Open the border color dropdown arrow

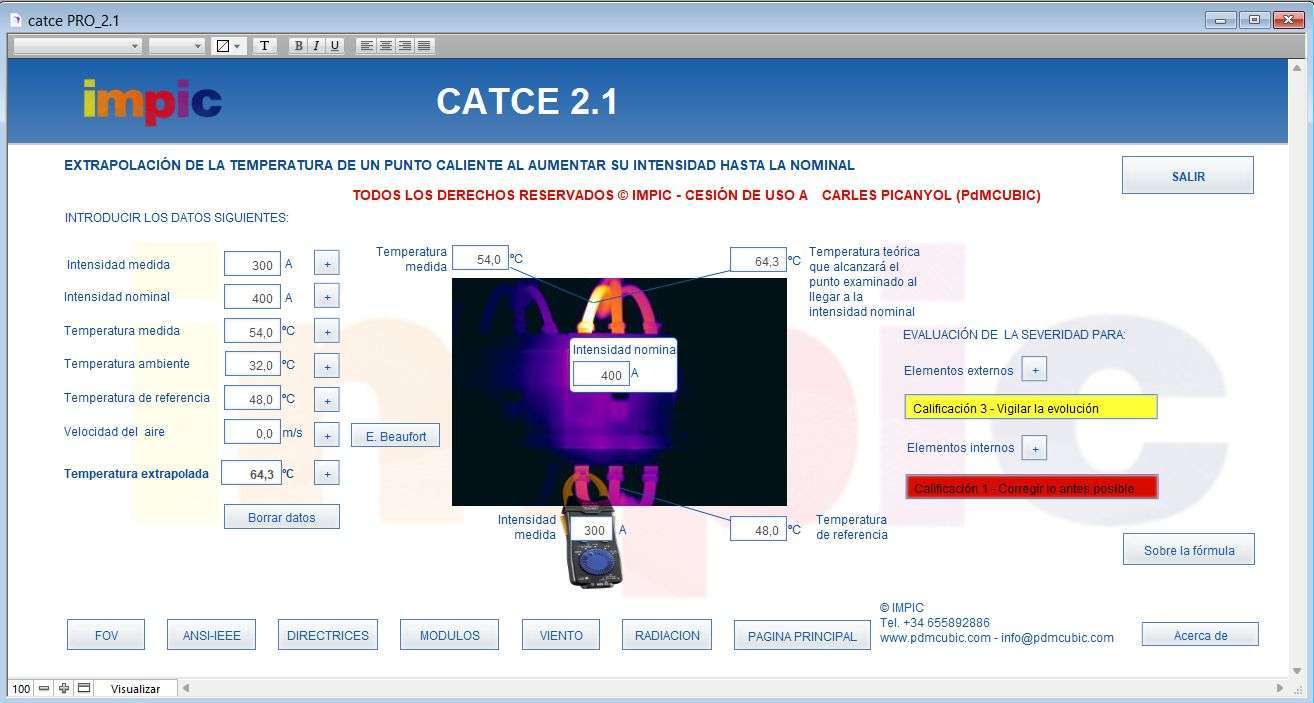(x=237, y=45)
